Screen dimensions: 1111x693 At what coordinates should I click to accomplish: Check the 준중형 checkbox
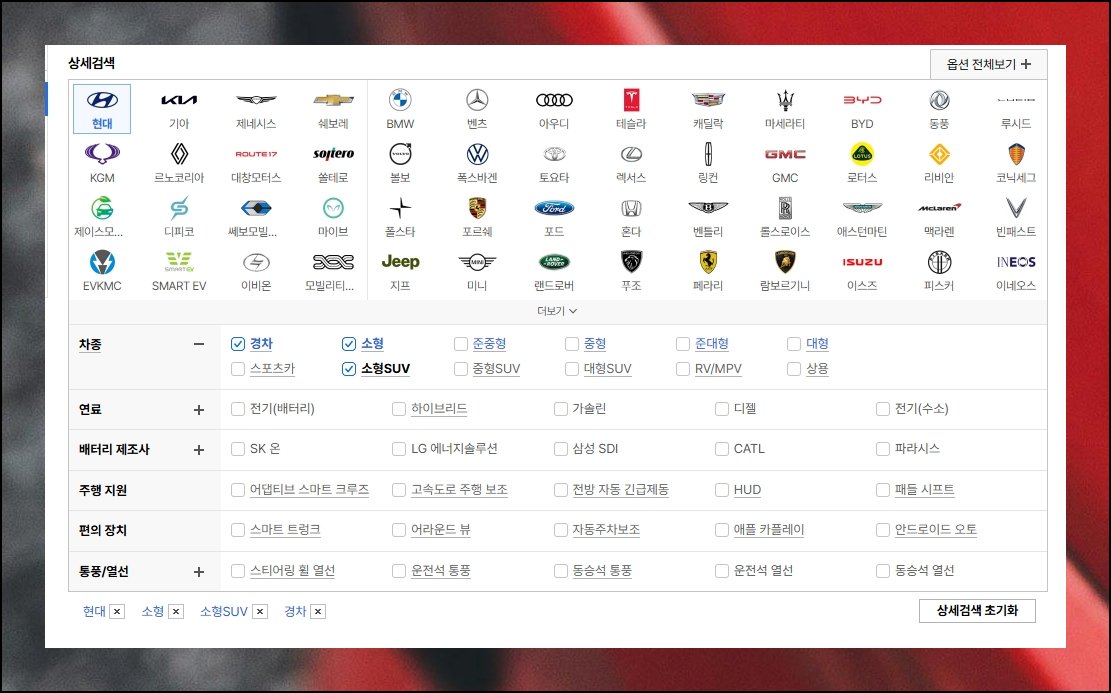coord(461,344)
